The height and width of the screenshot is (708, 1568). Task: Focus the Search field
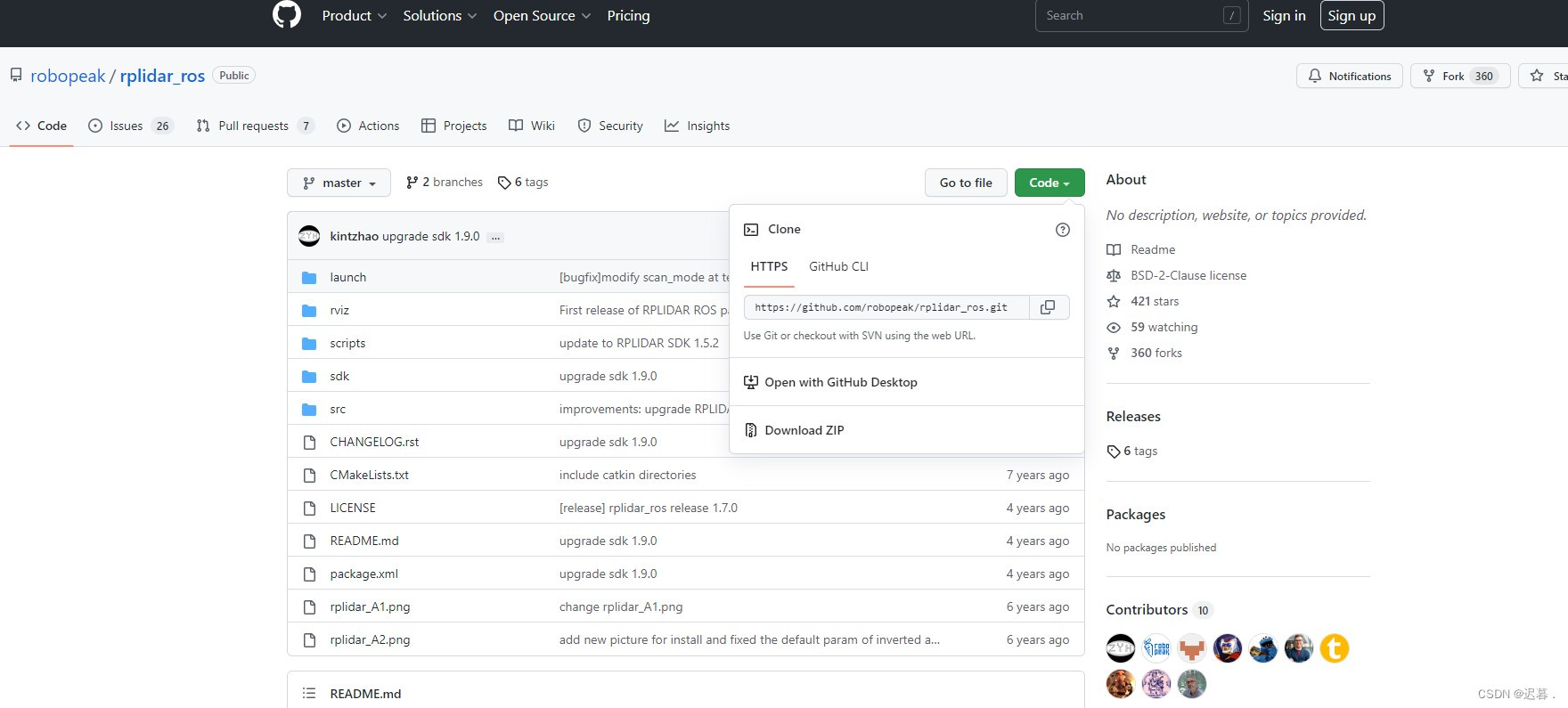[1141, 15]
